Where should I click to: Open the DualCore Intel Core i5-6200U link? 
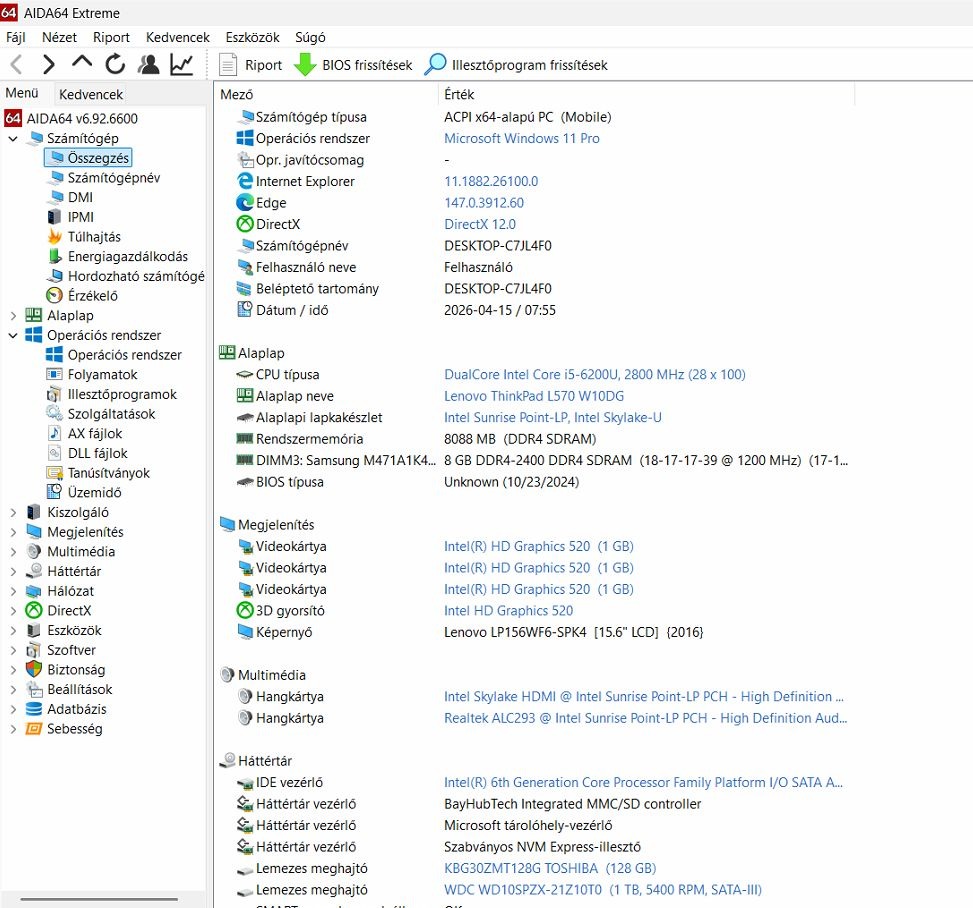click(x=594, y=375)
